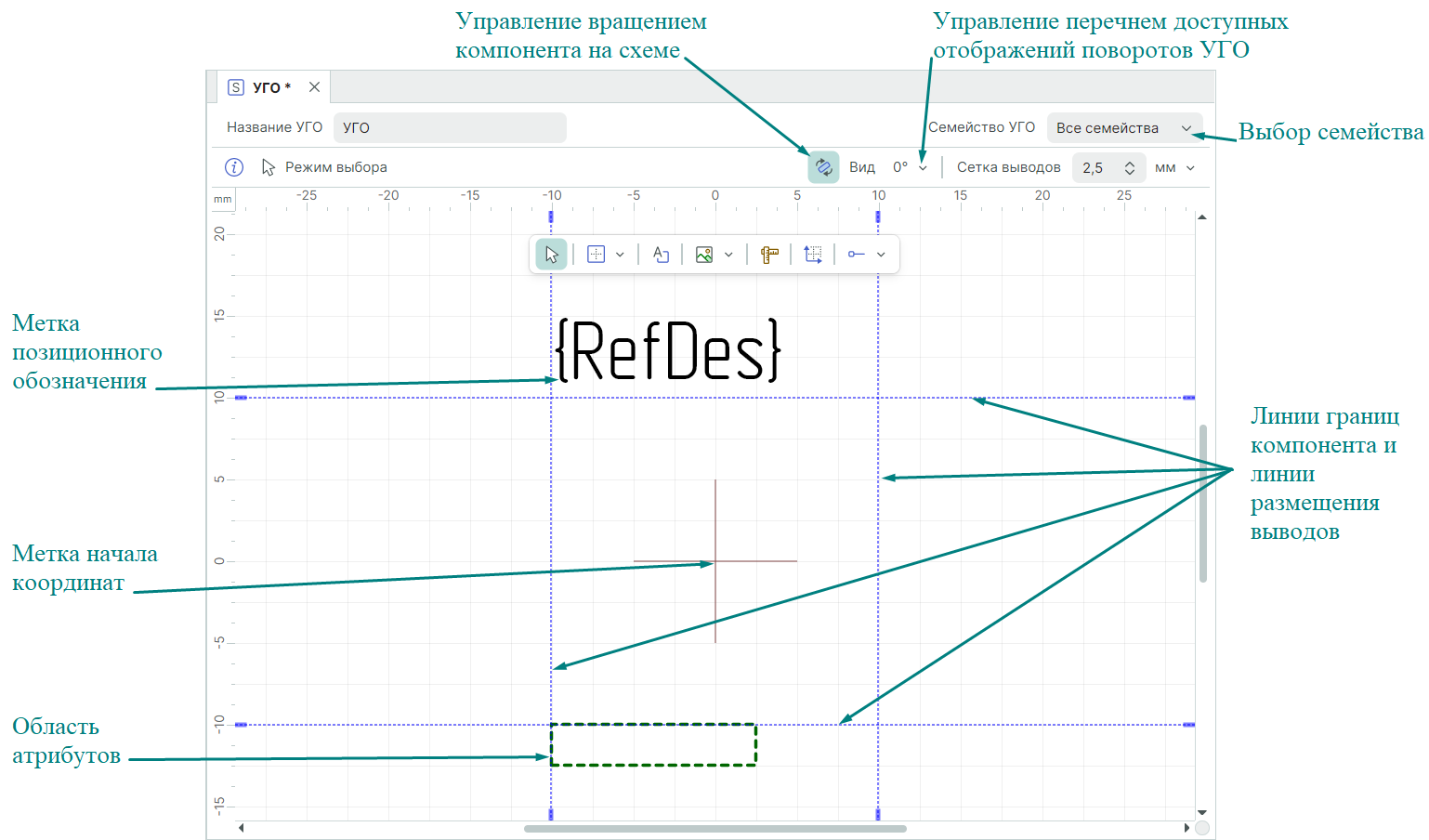1429x840 pixels.
Task: Click the horizontal scrollbar at canvas bottom
Action: point(714,828)
